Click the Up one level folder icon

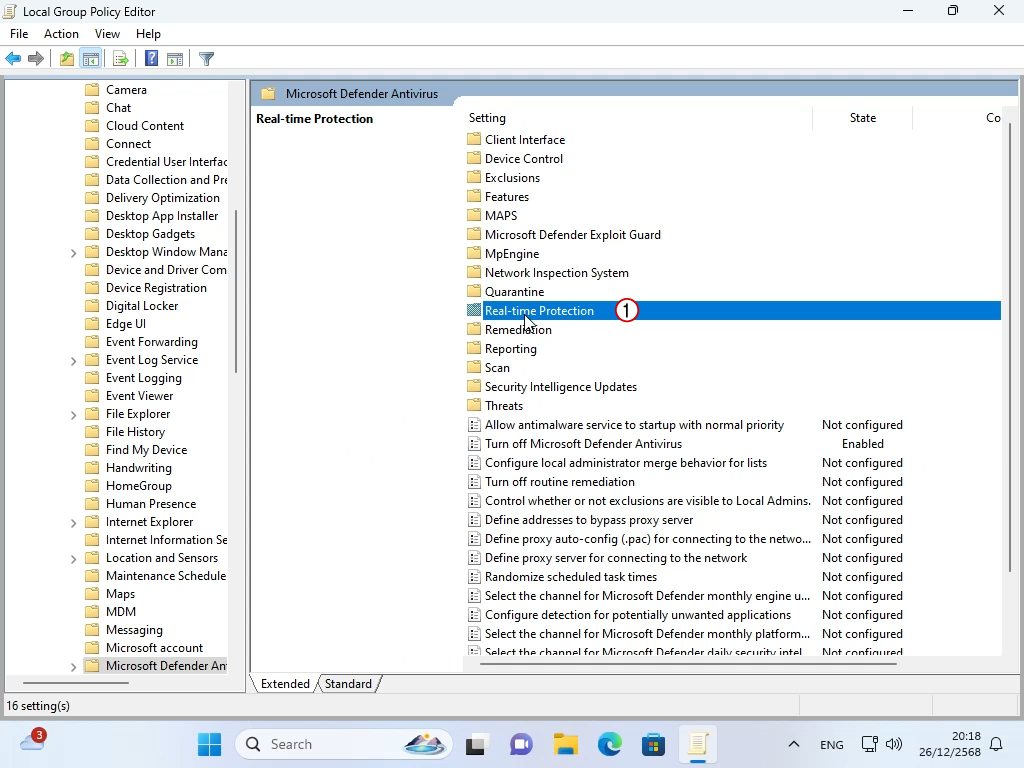(x=66, y=59)
